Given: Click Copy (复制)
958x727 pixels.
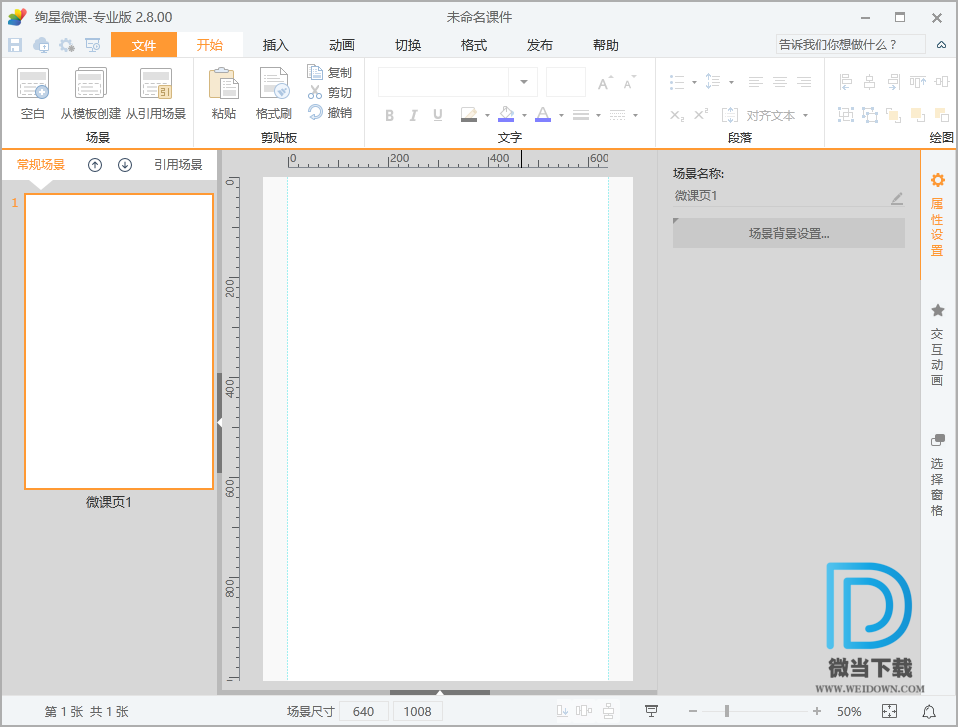Looking at the screenshot, I should (330, 73).
